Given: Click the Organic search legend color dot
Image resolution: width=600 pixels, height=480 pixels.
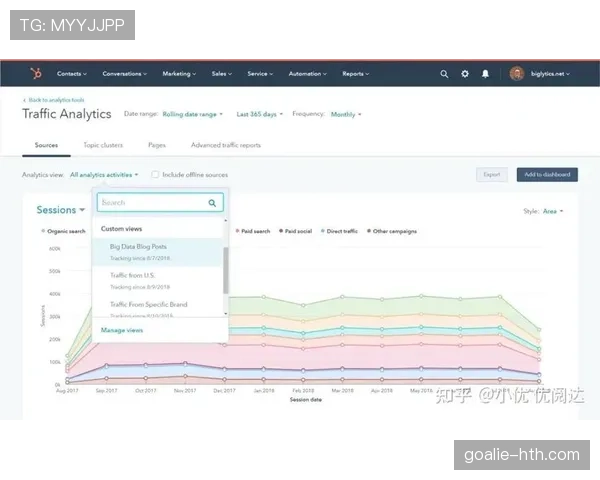Looking at the screenshot, I should [41, 231].
